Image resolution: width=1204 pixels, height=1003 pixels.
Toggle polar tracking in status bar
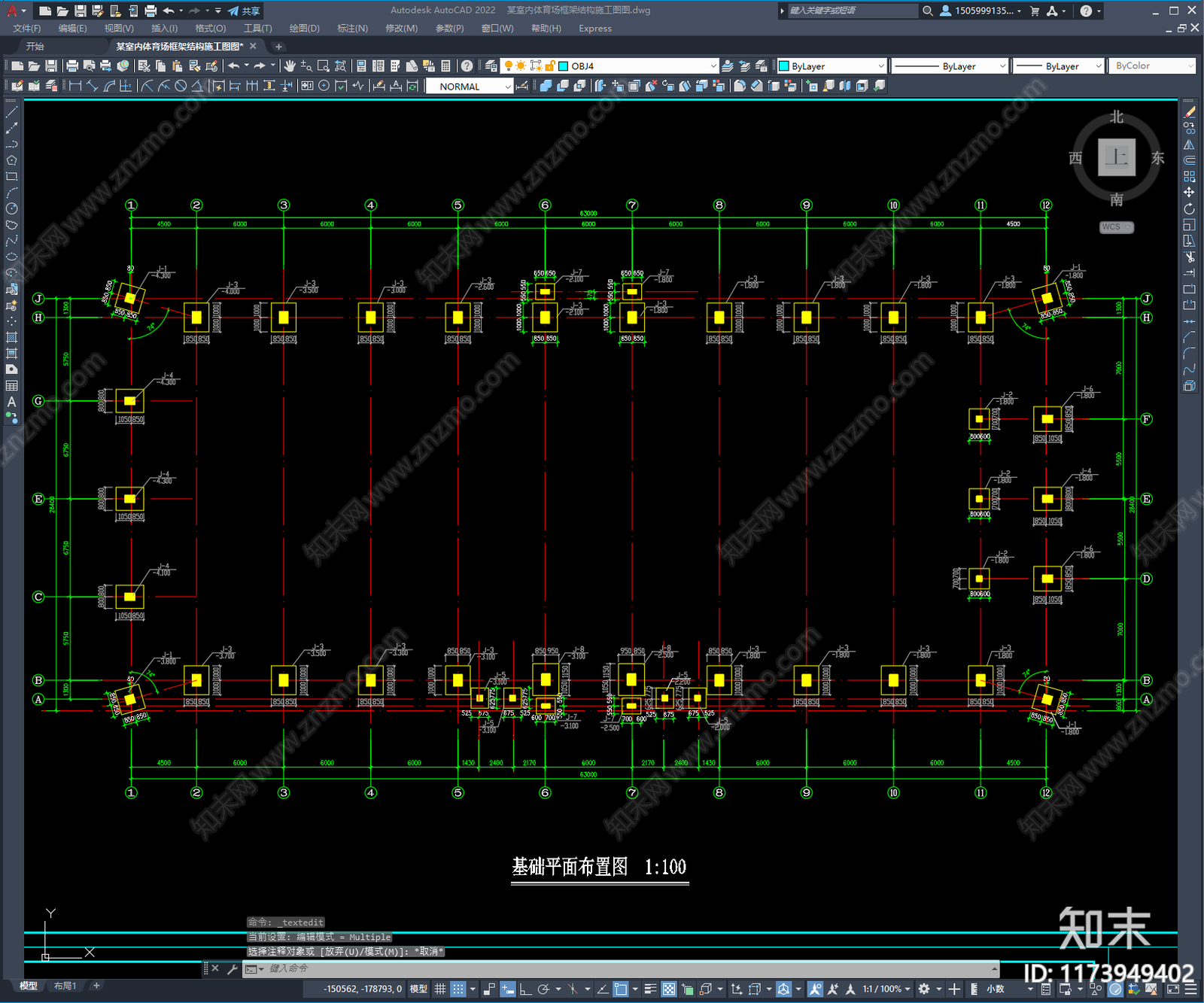tap(543, 989)
